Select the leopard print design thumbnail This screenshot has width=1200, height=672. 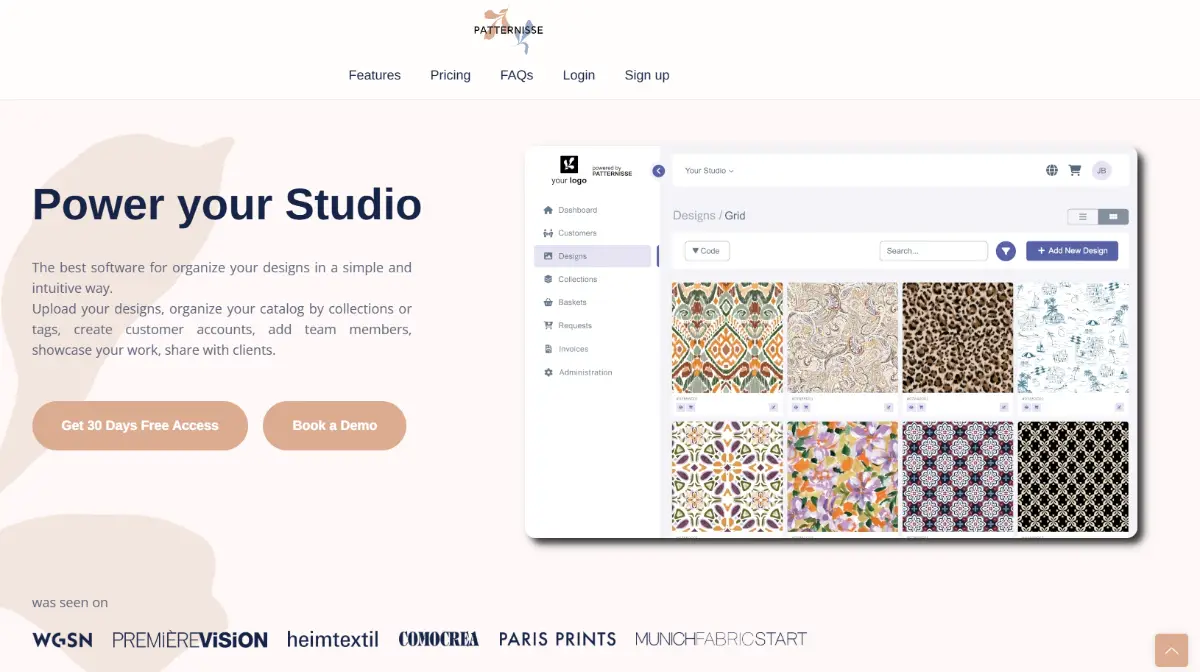coord(957,337)
